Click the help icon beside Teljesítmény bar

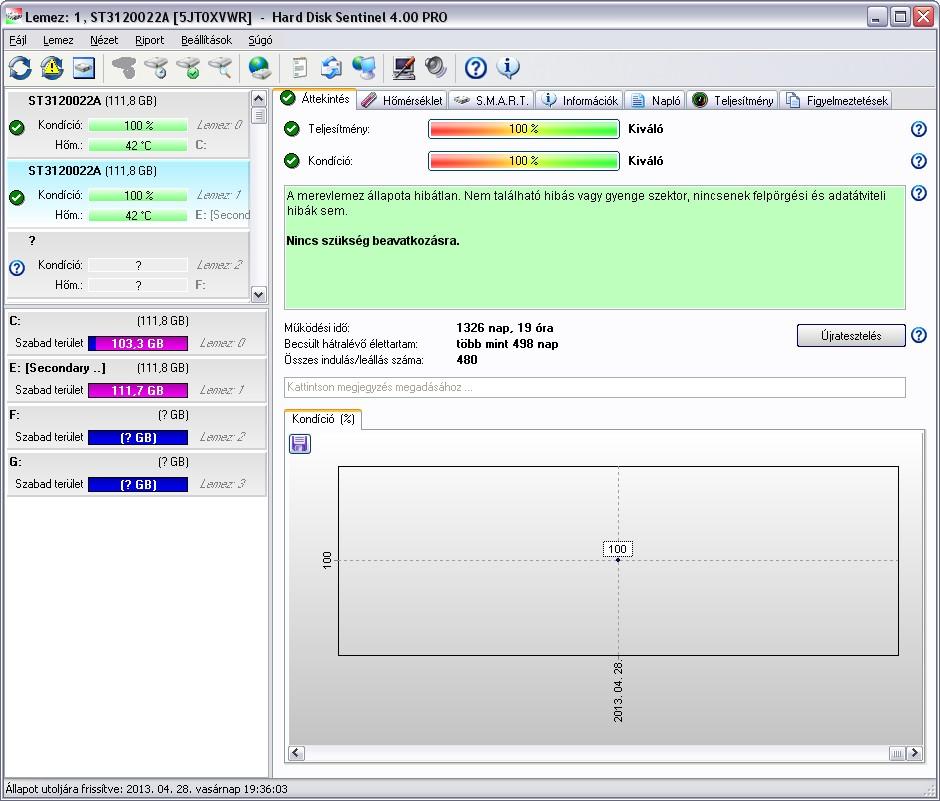pyautogui.click(x=918, y=129)
